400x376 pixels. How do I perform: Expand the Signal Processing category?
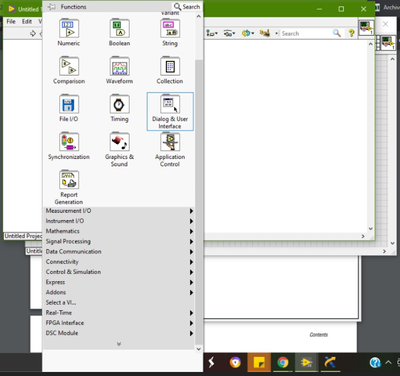point(119,241)
